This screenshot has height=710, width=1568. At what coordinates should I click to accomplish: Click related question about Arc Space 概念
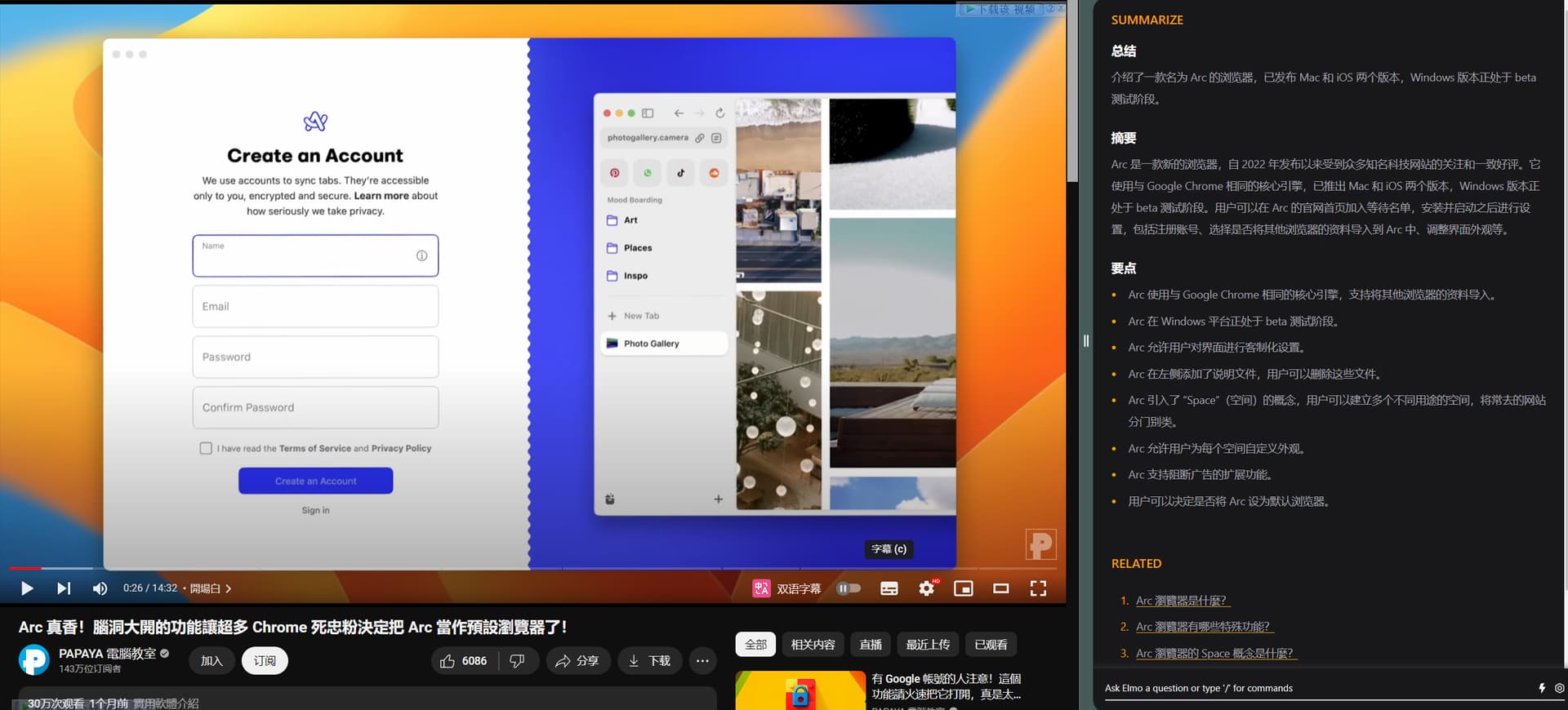pyautogui.click(x=1215, y=654)
